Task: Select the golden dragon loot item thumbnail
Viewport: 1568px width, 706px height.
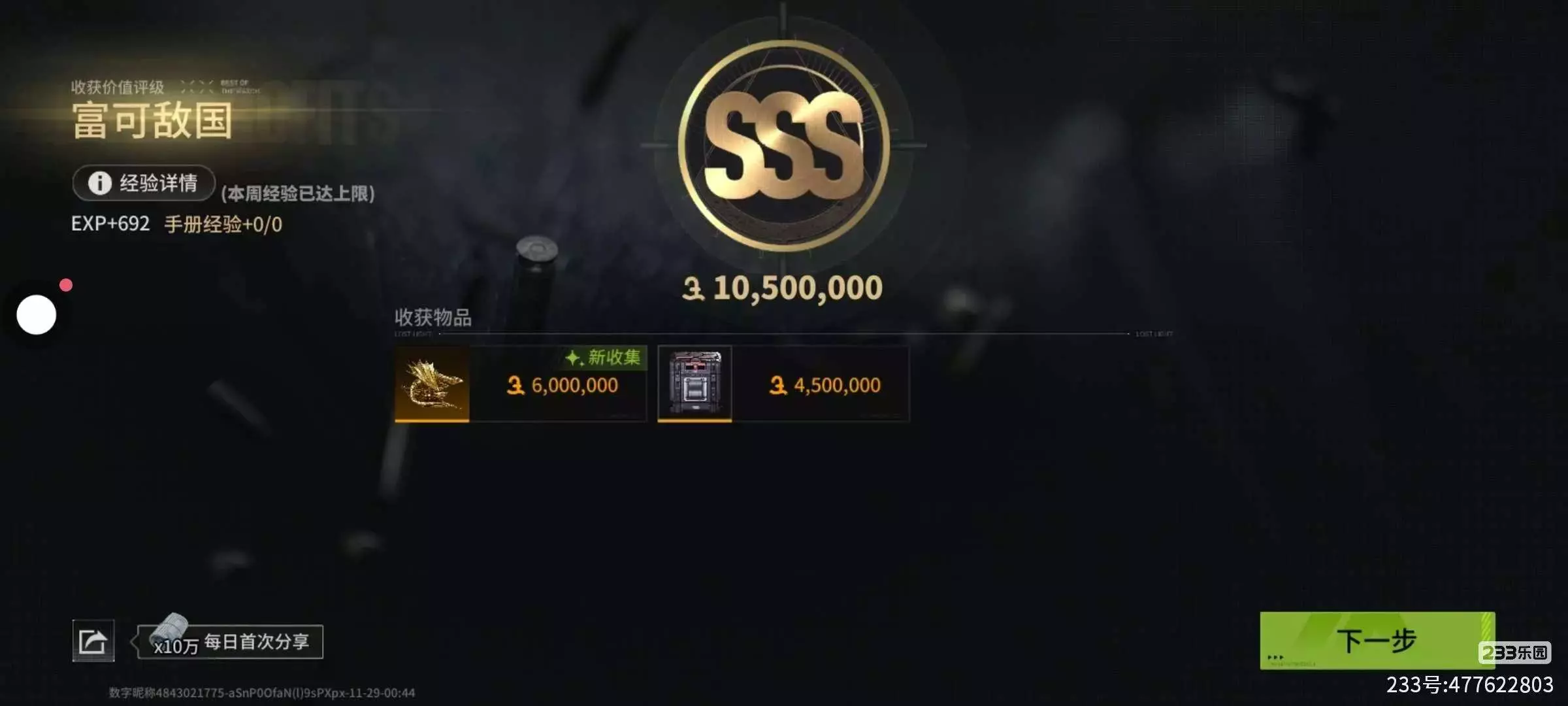Action: pyautogui.click(x=432, y=384)
